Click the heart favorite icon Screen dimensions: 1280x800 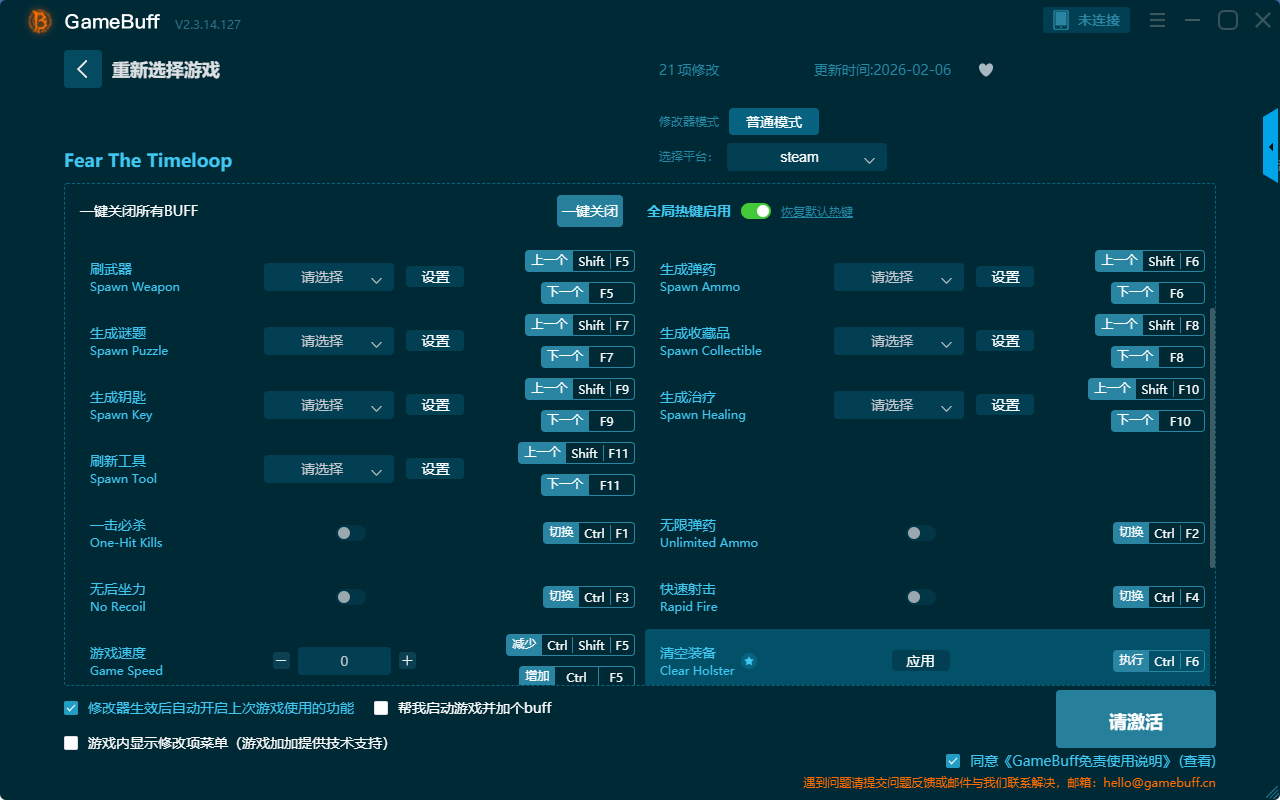[985, 70]
